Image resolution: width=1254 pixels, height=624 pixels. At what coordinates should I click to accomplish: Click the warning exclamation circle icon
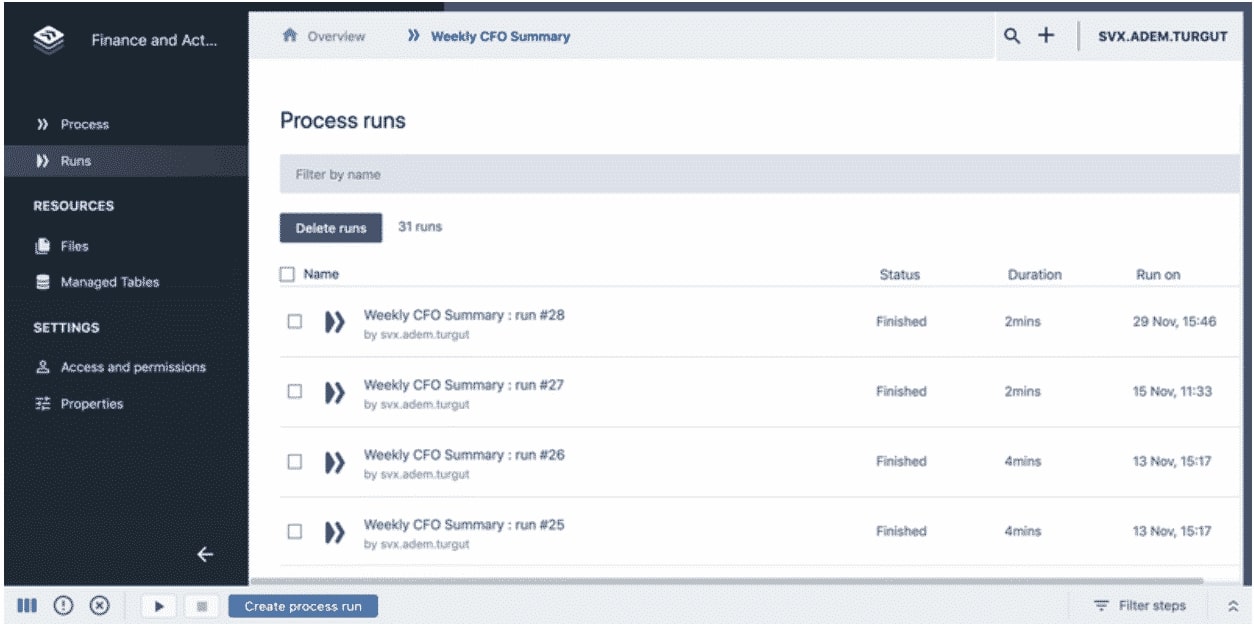tap(63, 605)
